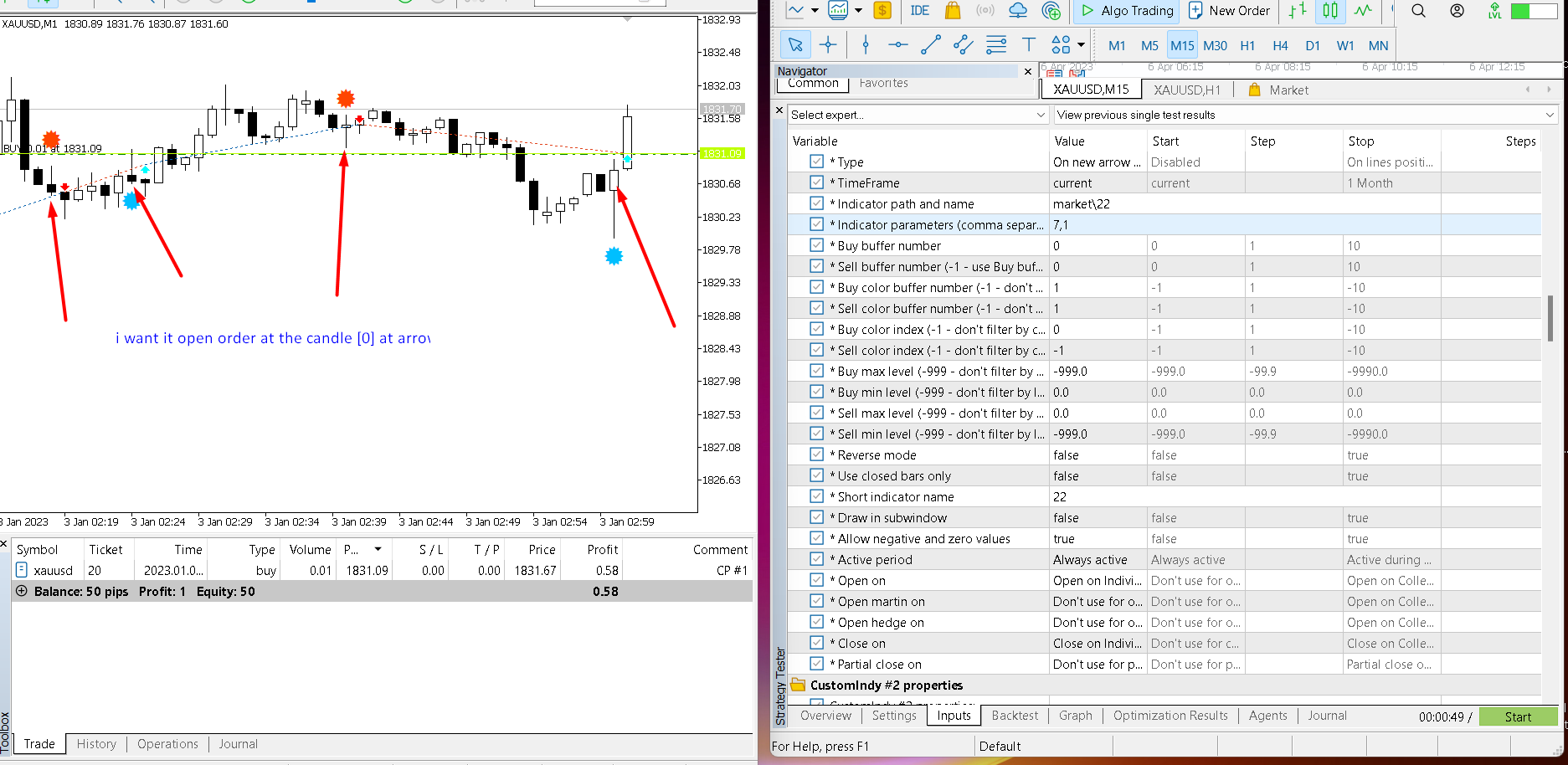Open the Select expert dropdown
The image size is (1568, 765).
[918, 115]
